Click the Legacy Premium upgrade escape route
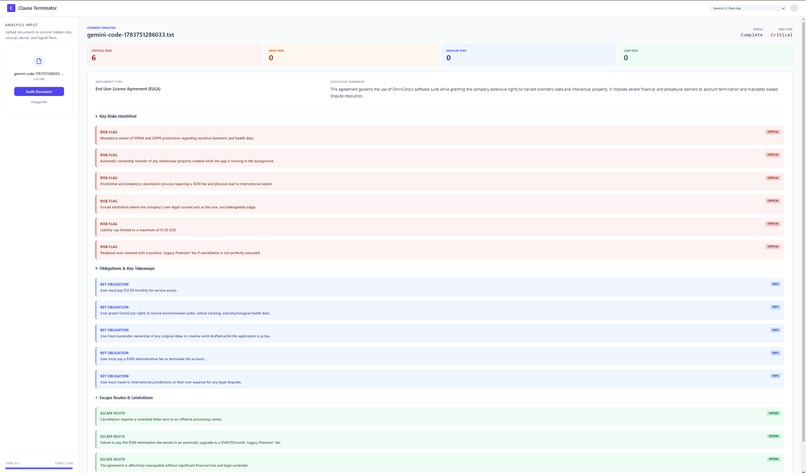Screen dimensions: 806x473 tap(439, 440)
